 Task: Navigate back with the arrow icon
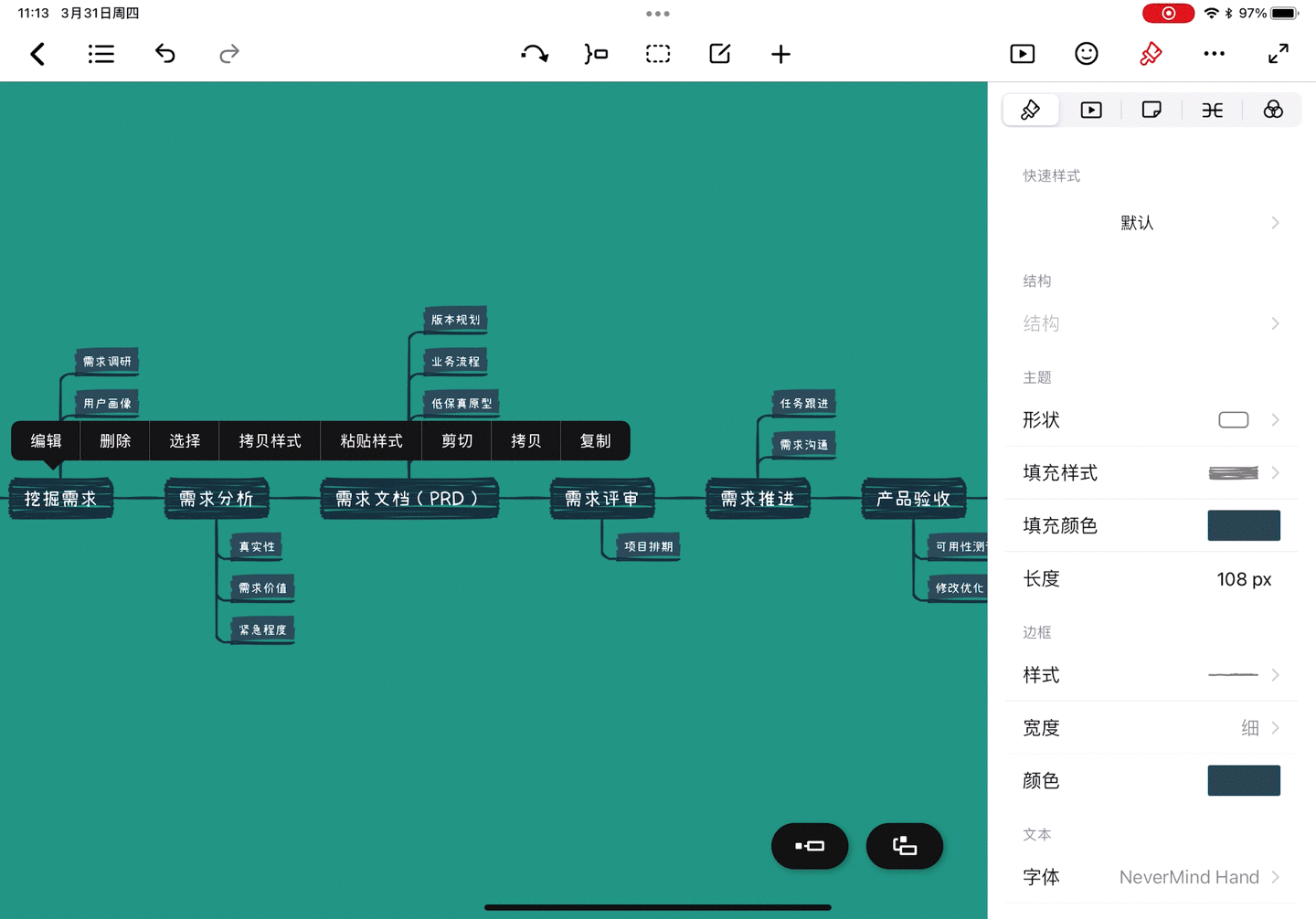37,54
